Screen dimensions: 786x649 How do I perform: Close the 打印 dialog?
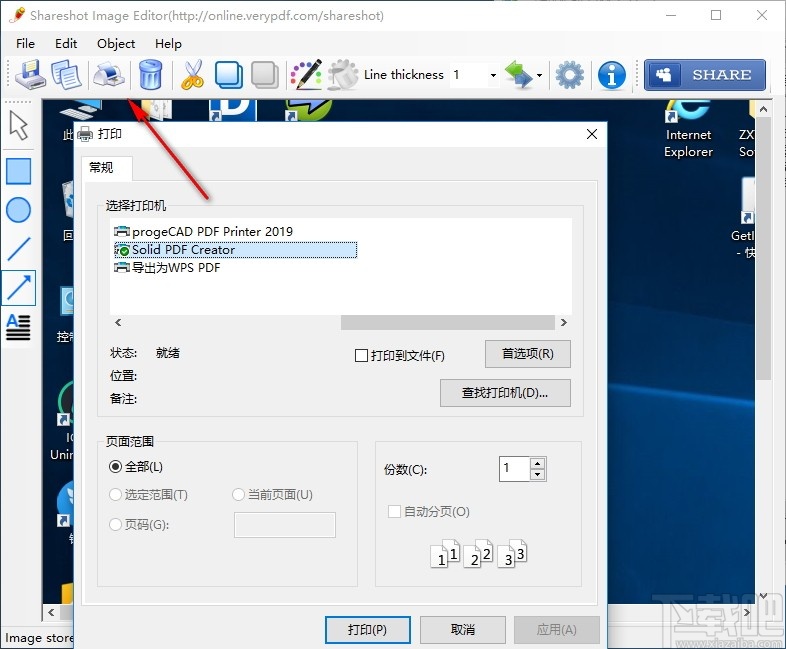[592, 134]
